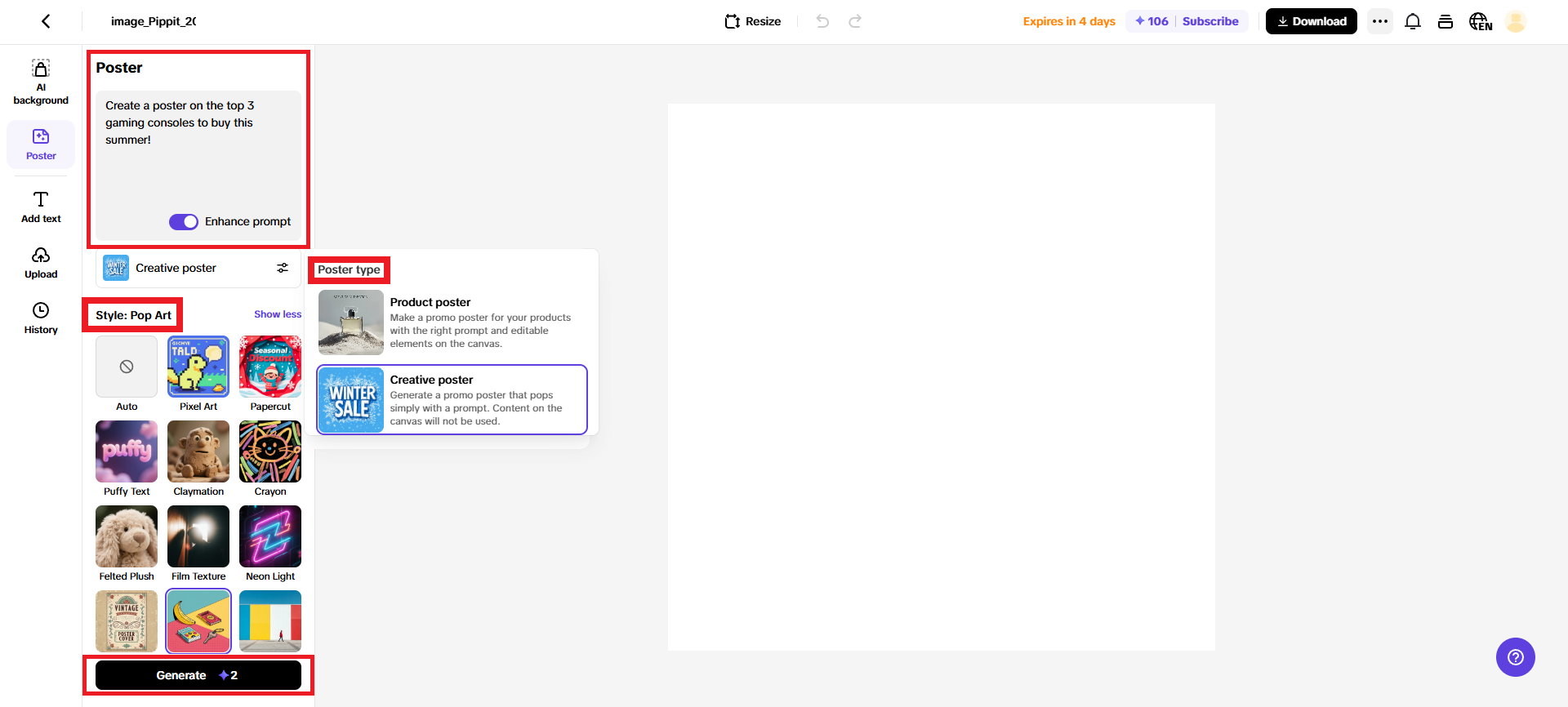This screenshot has width=1568, height=707.
Task: Select the yellow wall minimalist style thumbnail
Action: click(x=270, y=621)
